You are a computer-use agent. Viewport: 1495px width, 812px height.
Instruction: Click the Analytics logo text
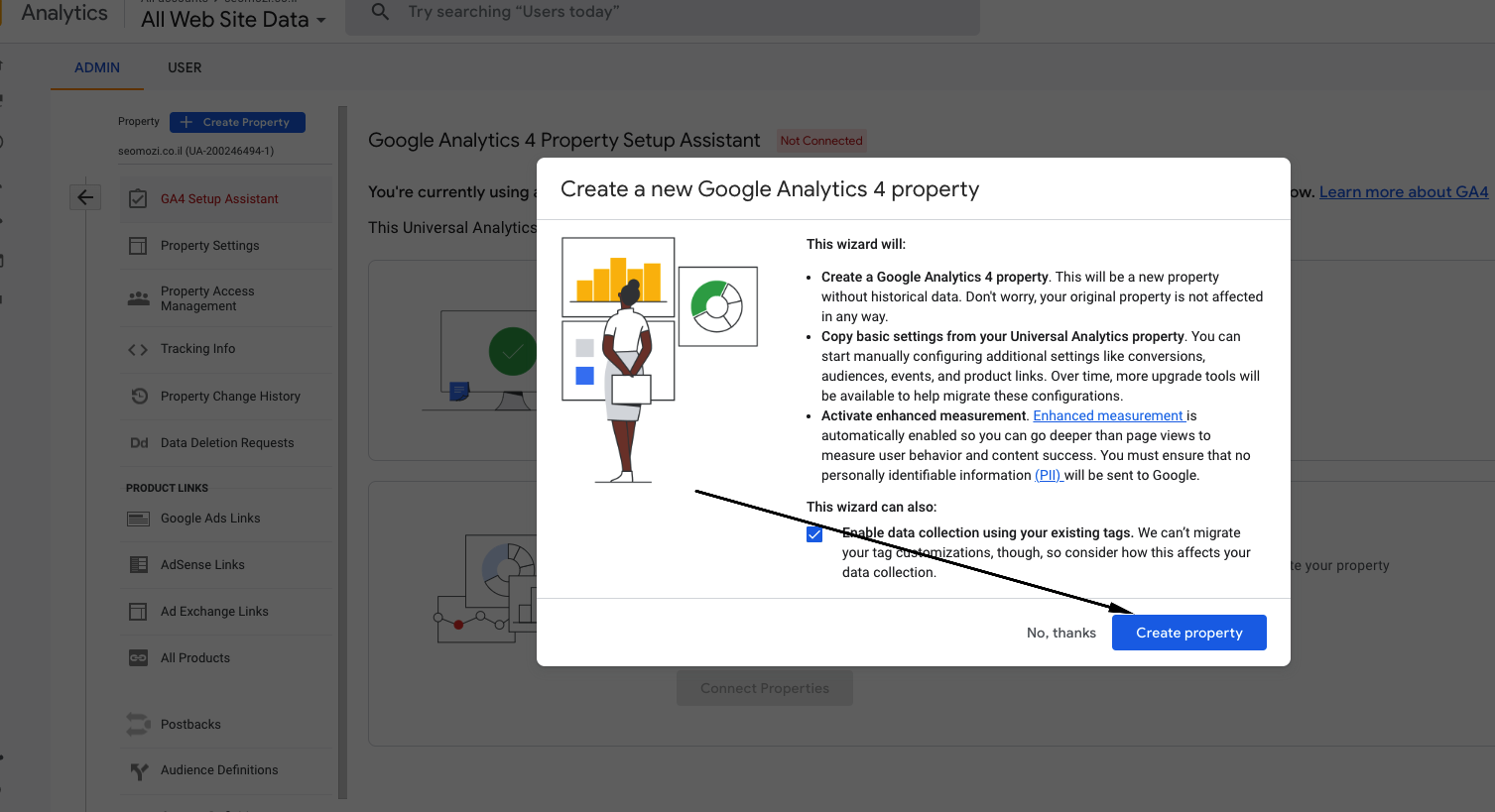(64, 13)
